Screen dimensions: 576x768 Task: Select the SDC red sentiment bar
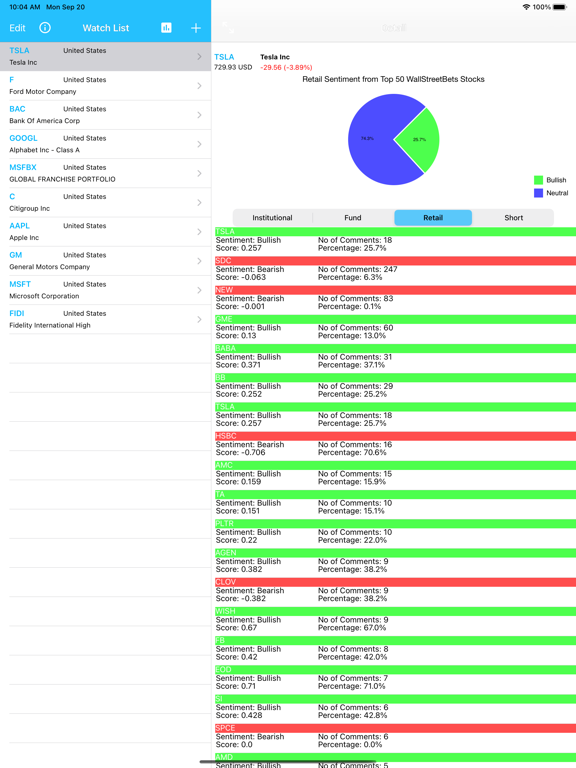point(395,261)
